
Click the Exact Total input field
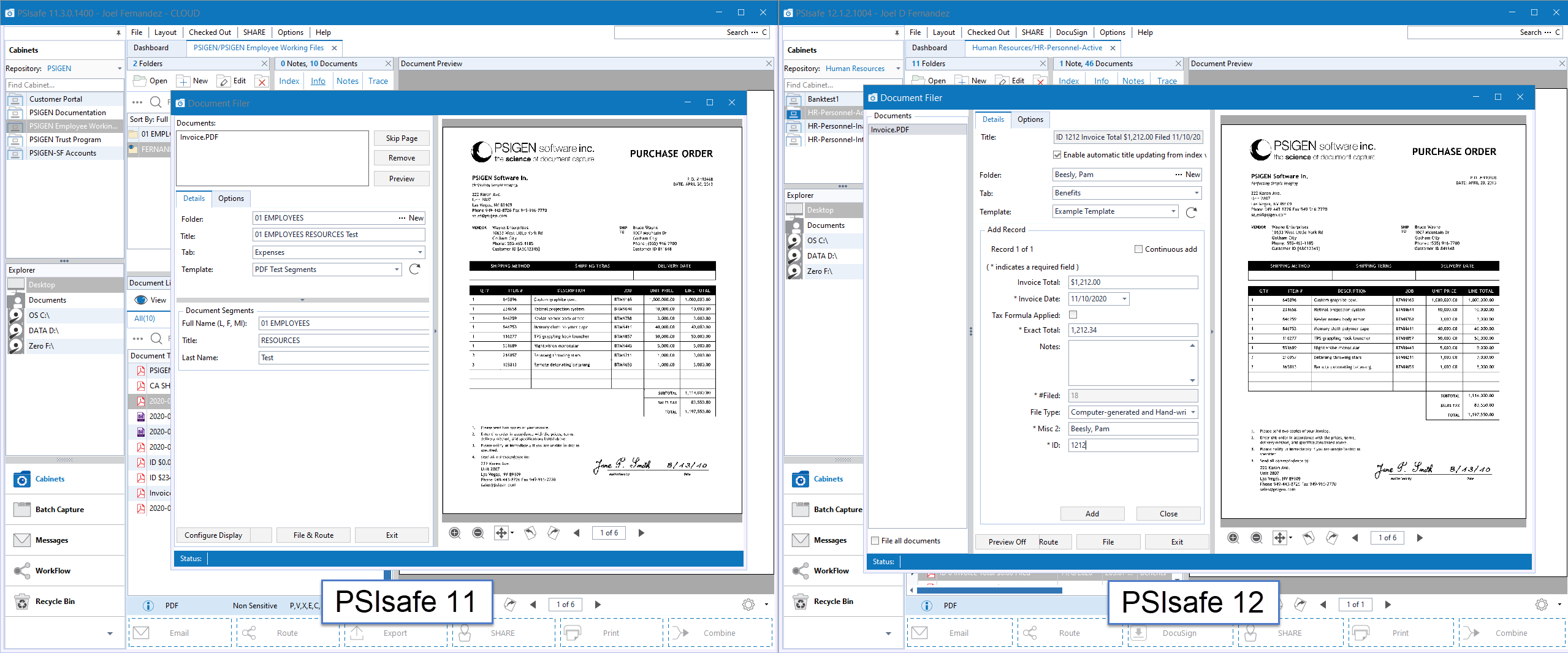[1132, 330]
